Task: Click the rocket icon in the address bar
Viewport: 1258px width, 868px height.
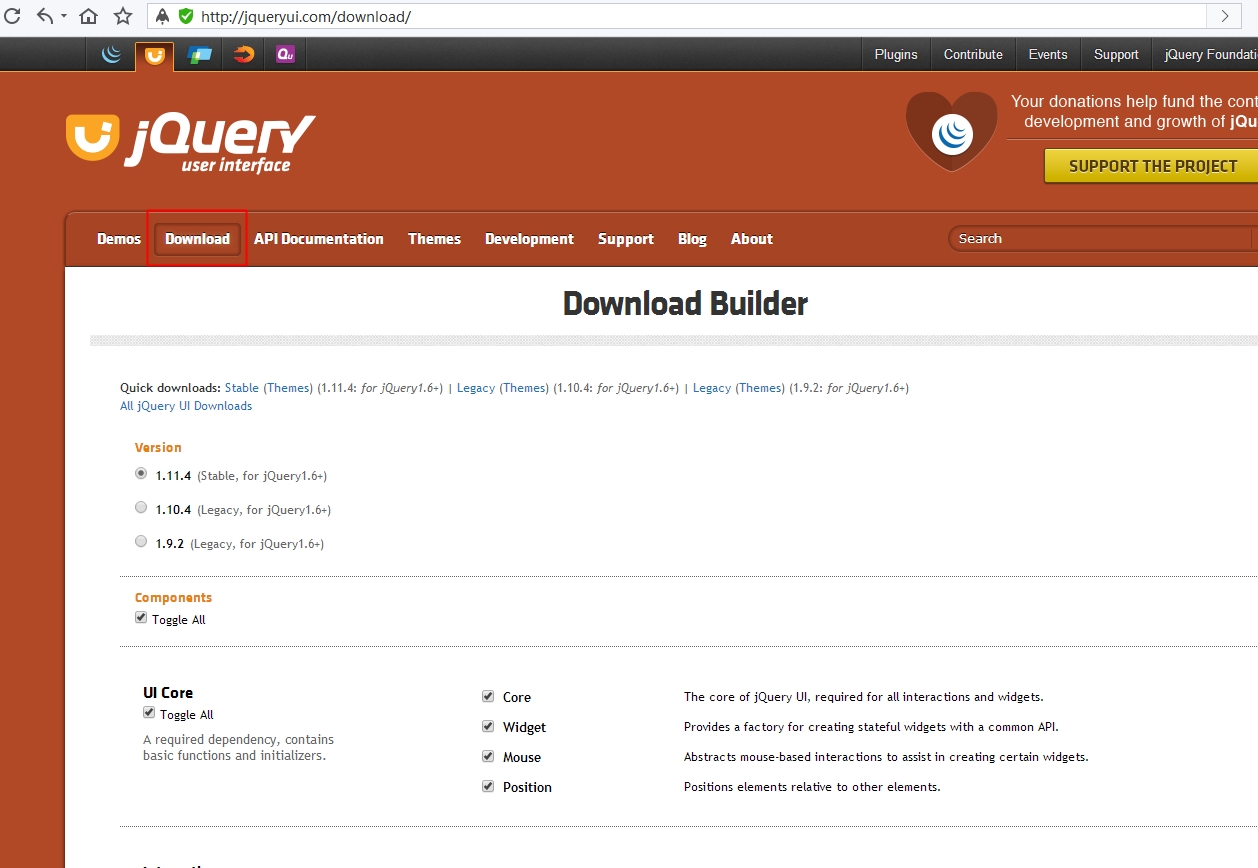Action: click(163, 16)
